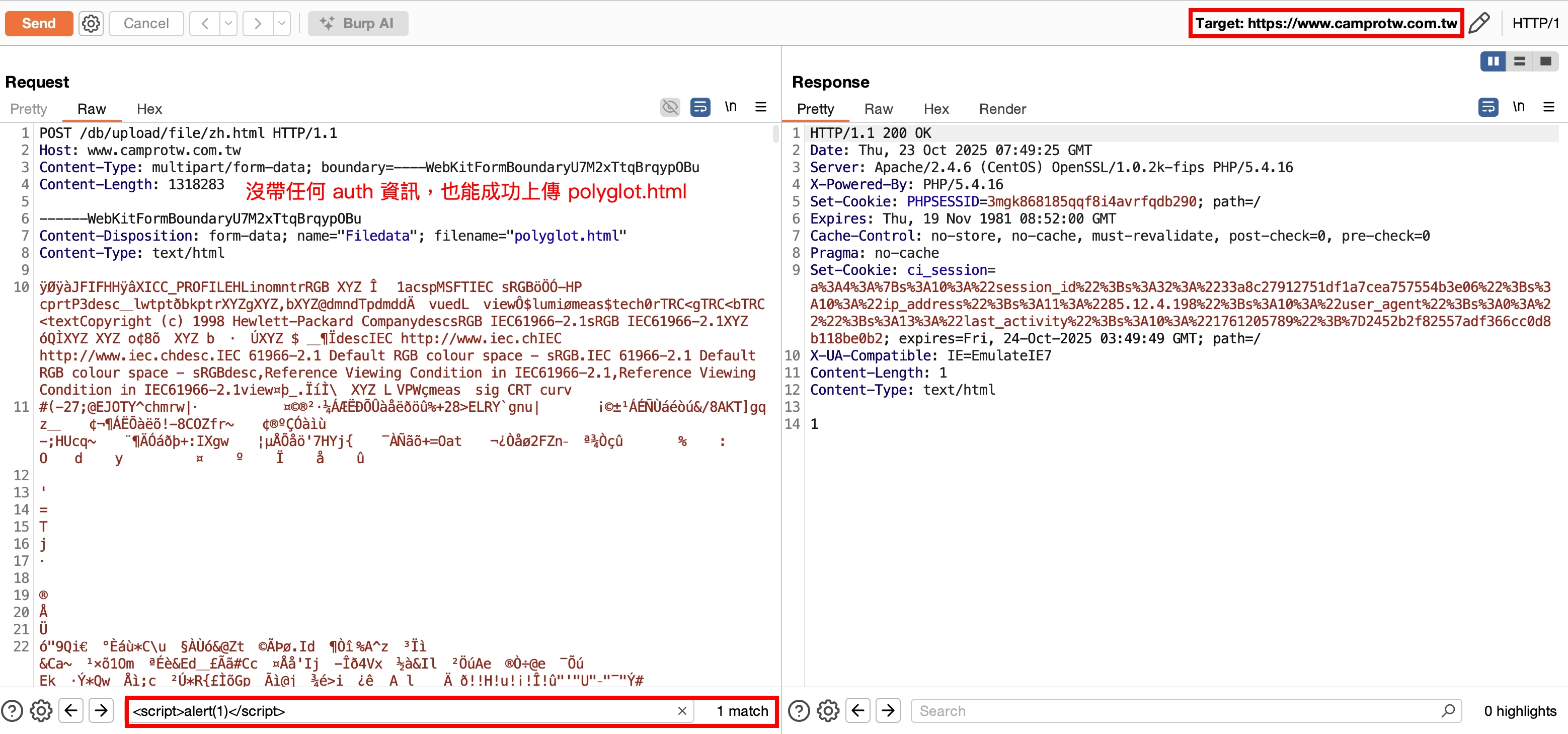Click the HTTP/1 protocol selector

[1535, 23]
